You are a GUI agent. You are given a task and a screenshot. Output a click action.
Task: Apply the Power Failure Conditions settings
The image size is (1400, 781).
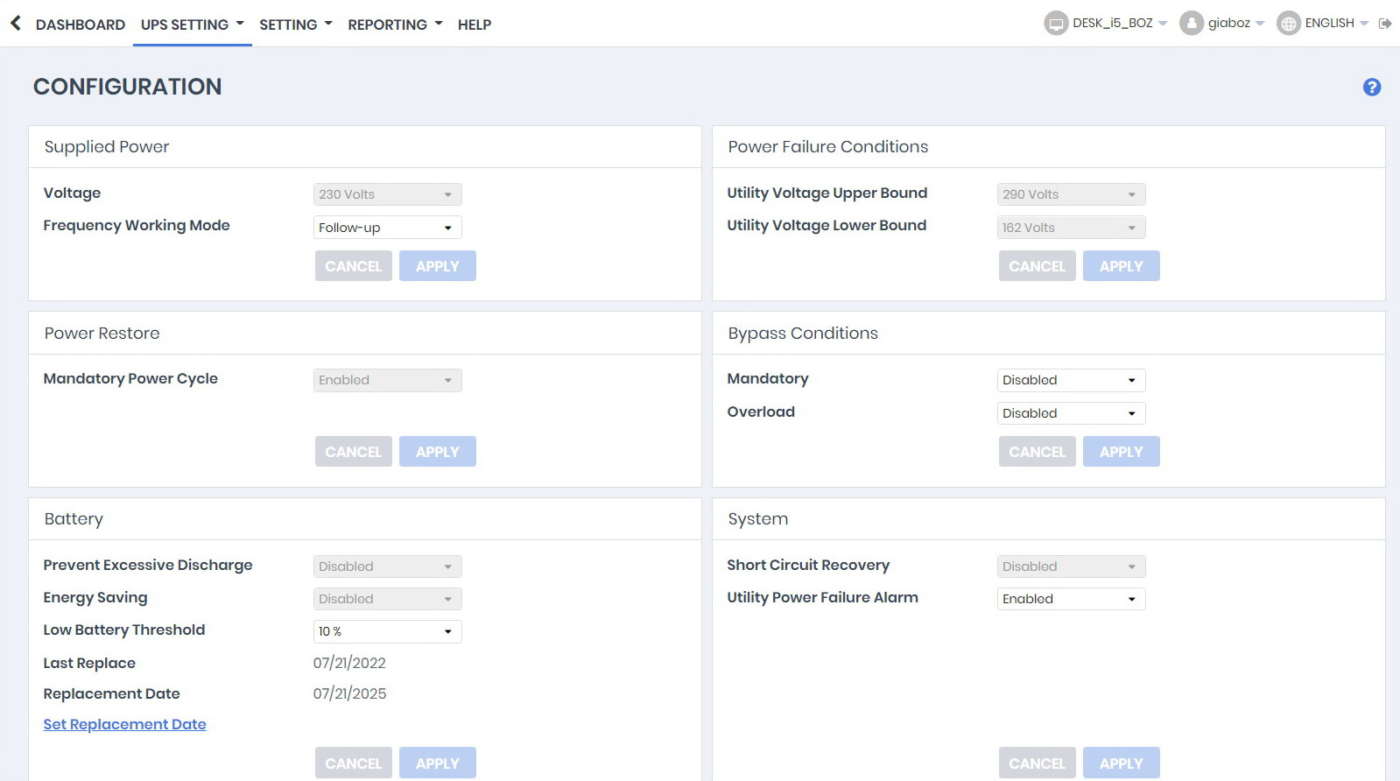(1121, 266)
